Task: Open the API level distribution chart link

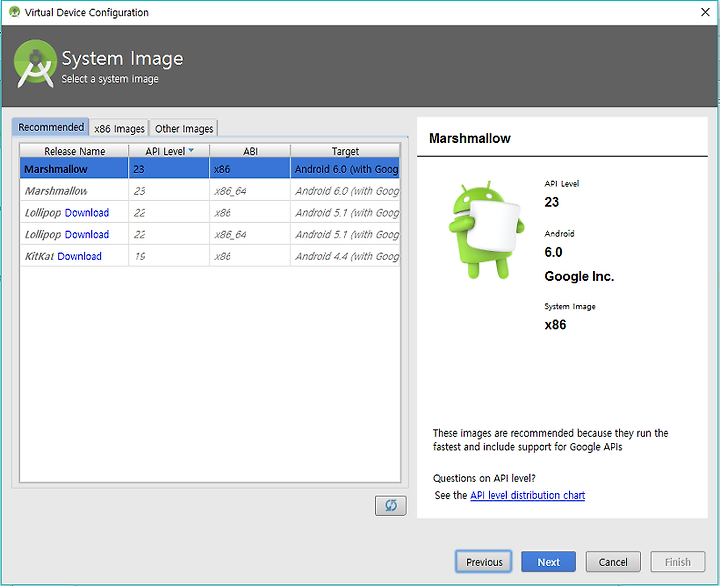Action: [527, 495]
